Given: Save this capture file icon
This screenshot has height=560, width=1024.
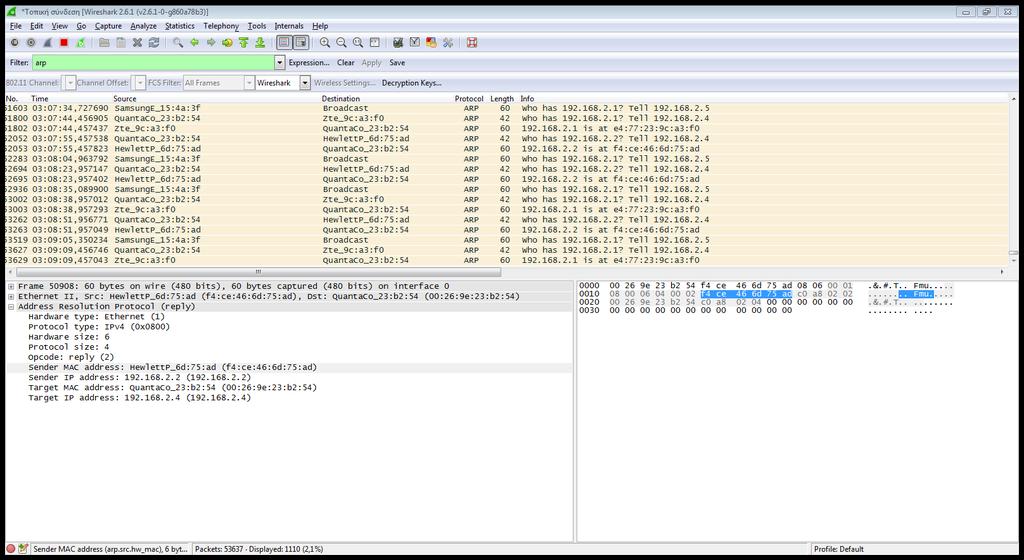Looking at the screenshot, I should (121, 42).
